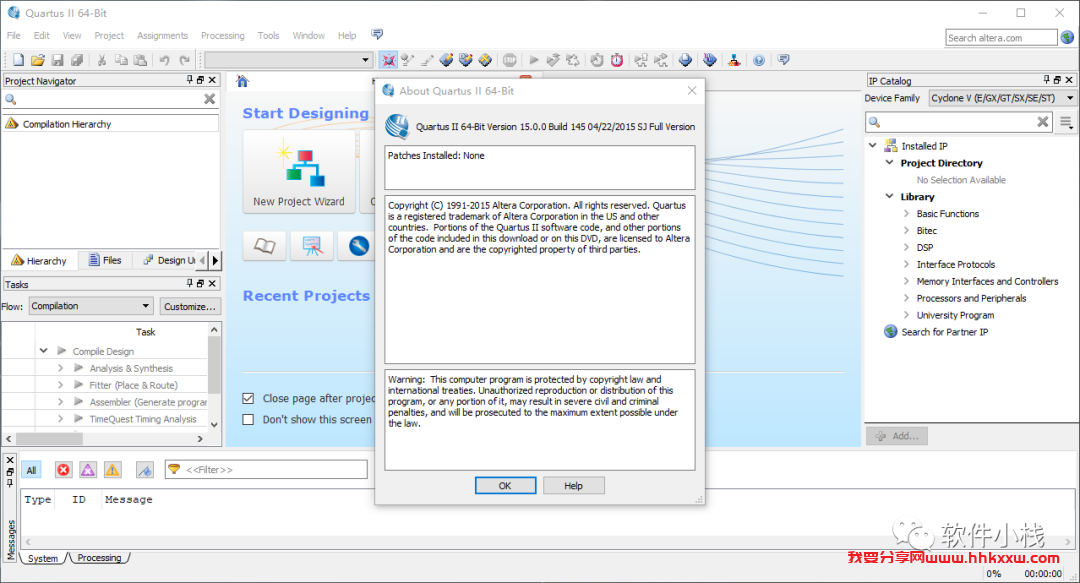Viewport: 1080px width, 583px height.
Task: Clear Project Navigator search with X icon
Action: coord(209,99)
